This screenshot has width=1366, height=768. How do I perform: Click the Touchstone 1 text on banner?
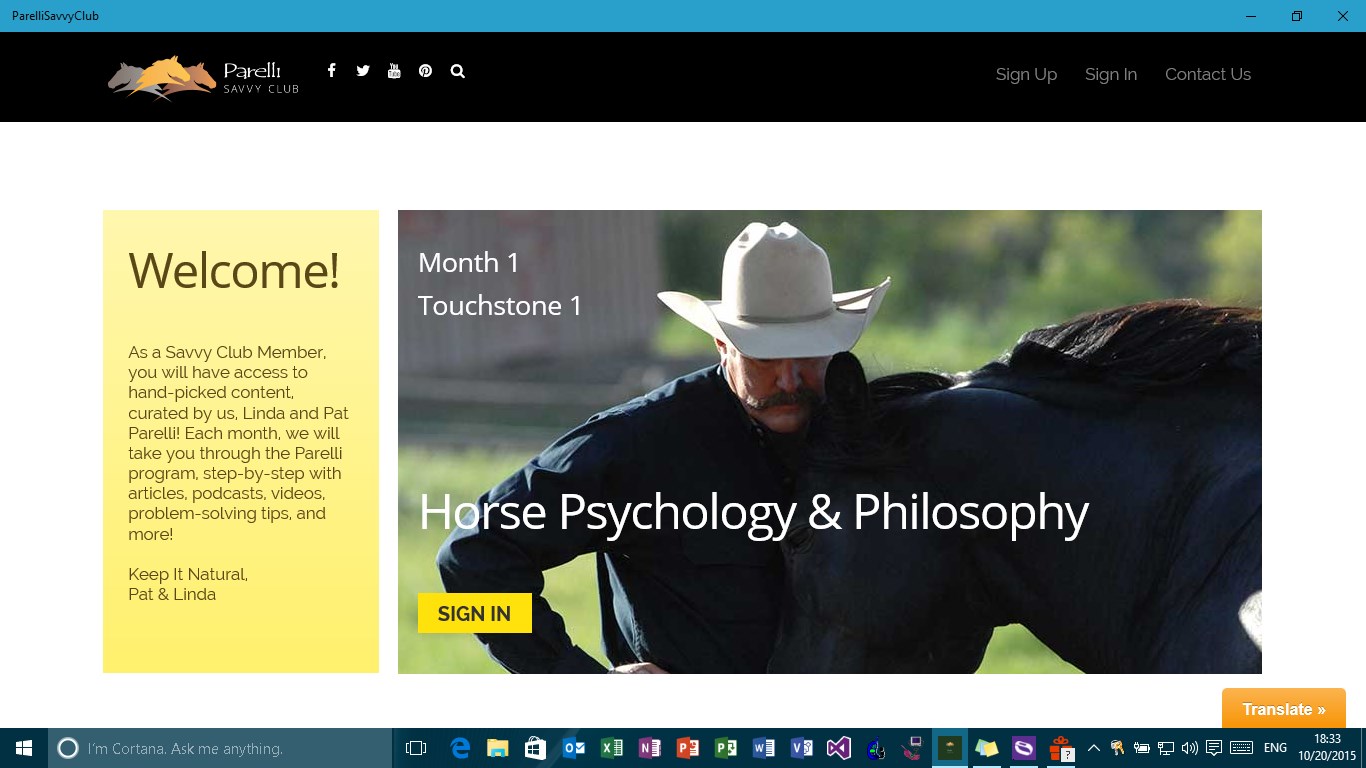500,305
